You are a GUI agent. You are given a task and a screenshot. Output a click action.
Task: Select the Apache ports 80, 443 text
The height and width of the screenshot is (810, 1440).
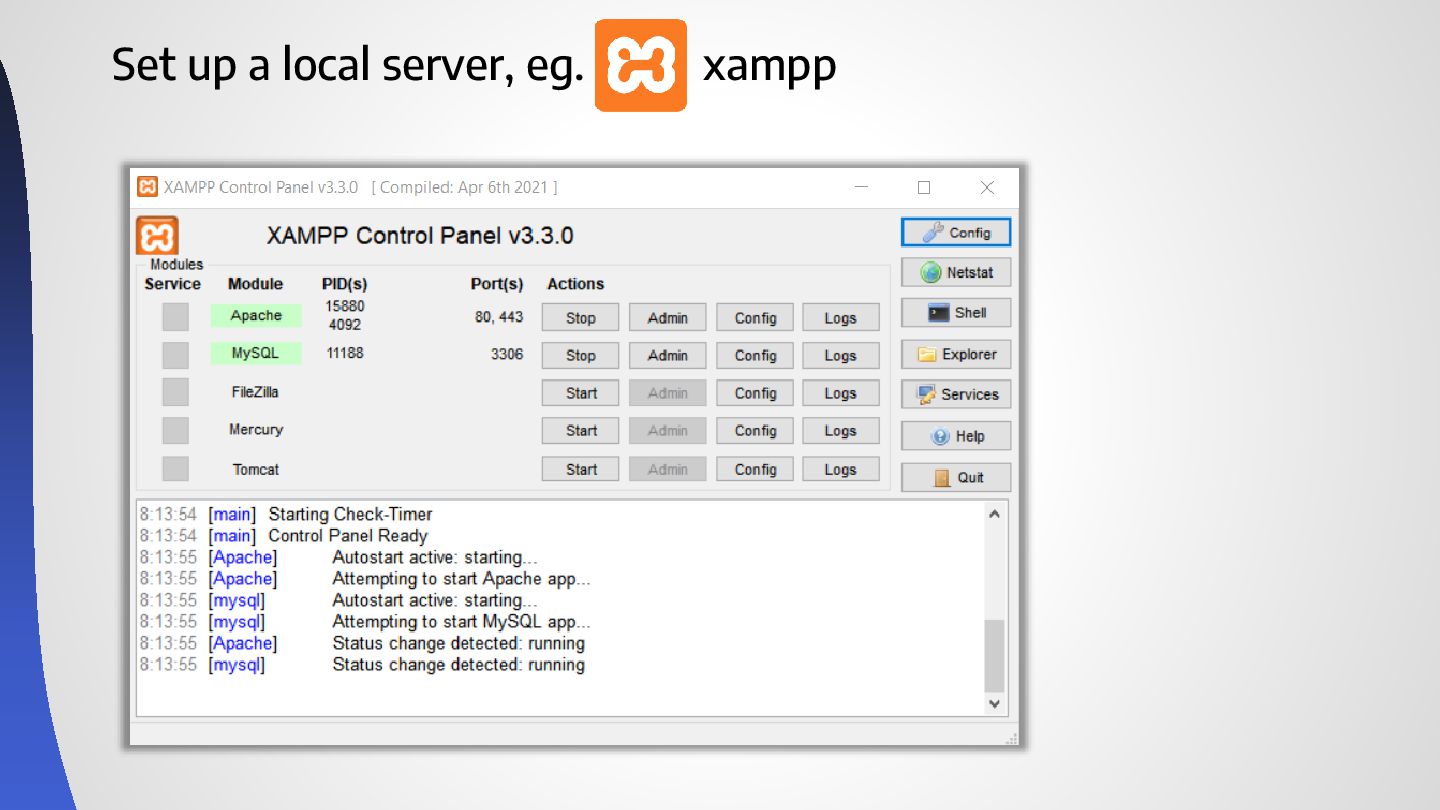click(x=499, y=317)
